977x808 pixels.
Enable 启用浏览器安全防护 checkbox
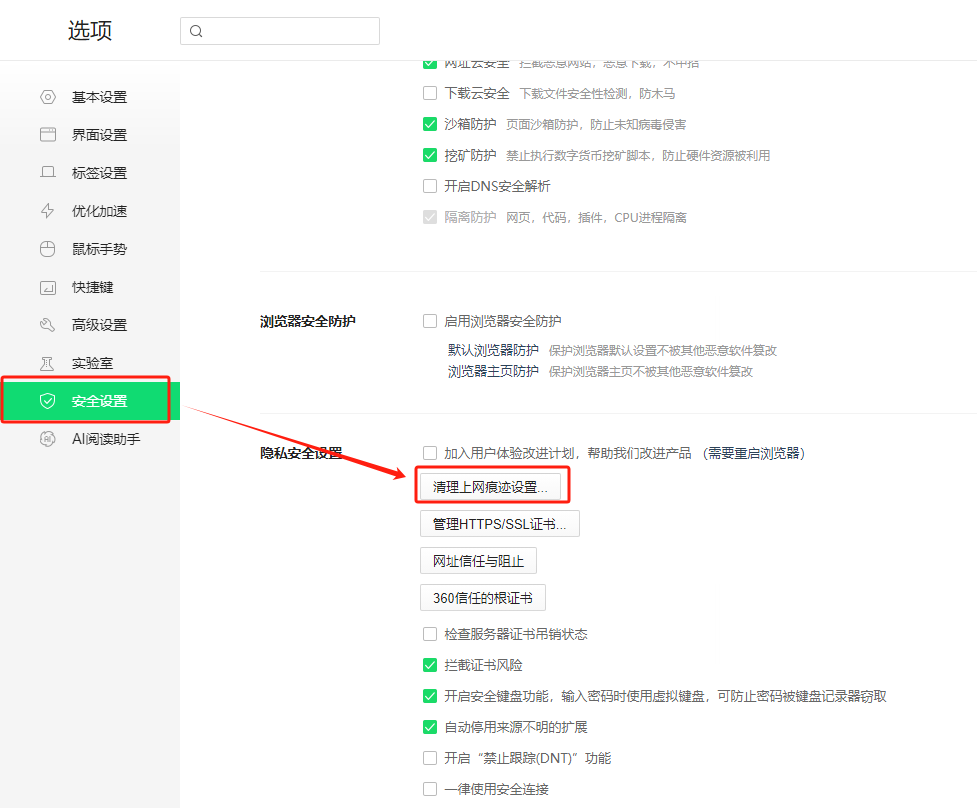[x=430, y=321]
